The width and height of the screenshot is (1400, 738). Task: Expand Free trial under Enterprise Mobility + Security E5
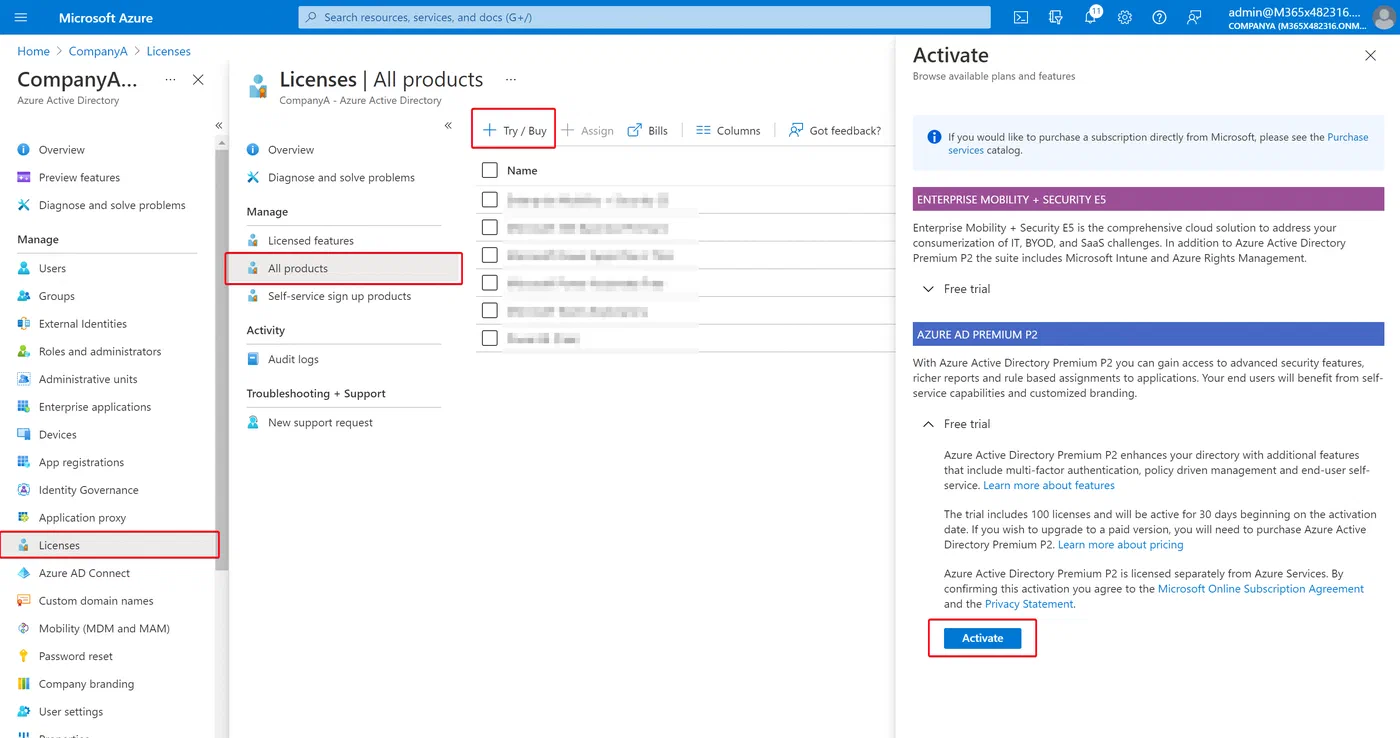pyautogui.click(x=957, y=289)
